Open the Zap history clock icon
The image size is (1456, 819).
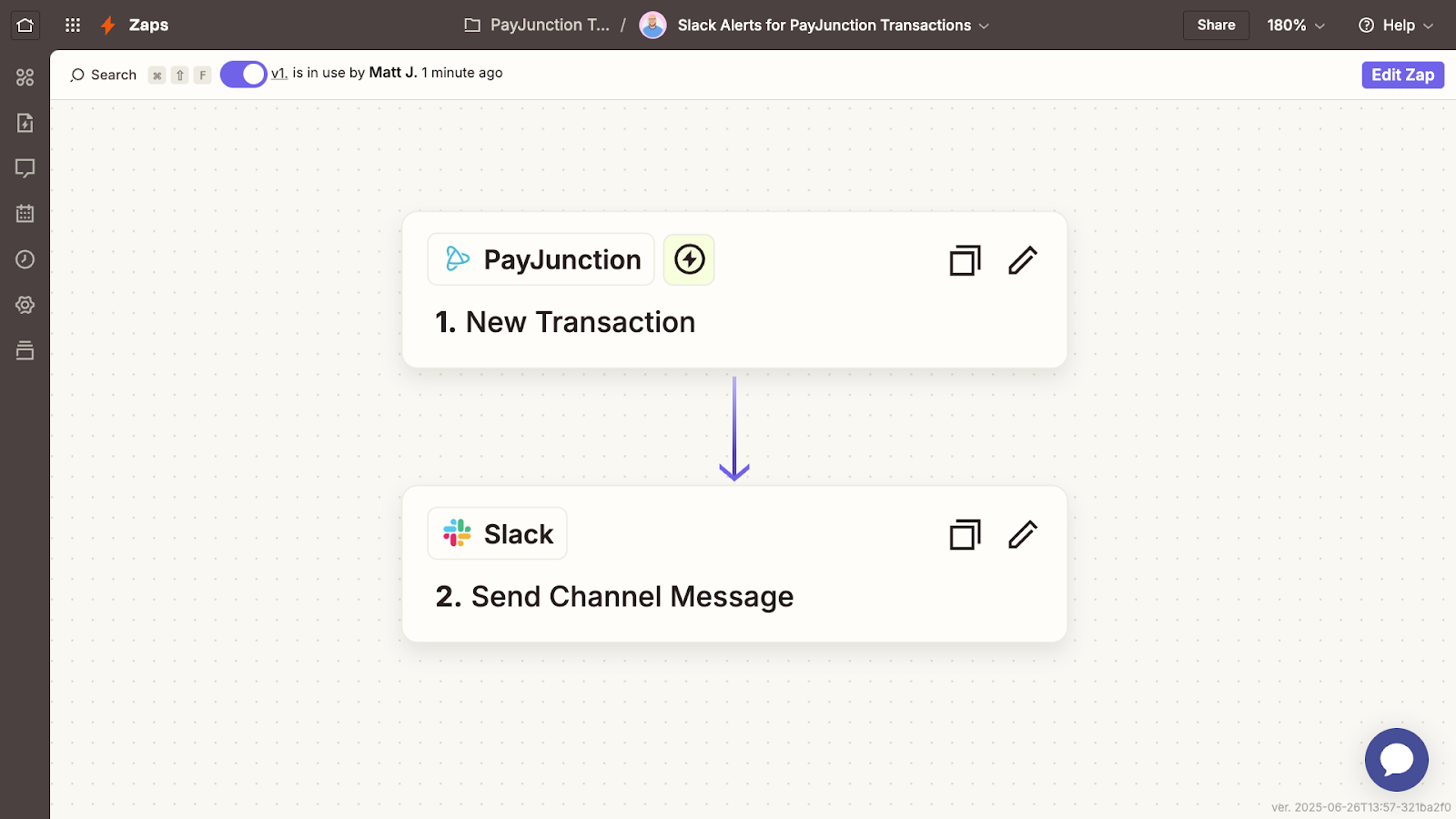tap(25, 259)
